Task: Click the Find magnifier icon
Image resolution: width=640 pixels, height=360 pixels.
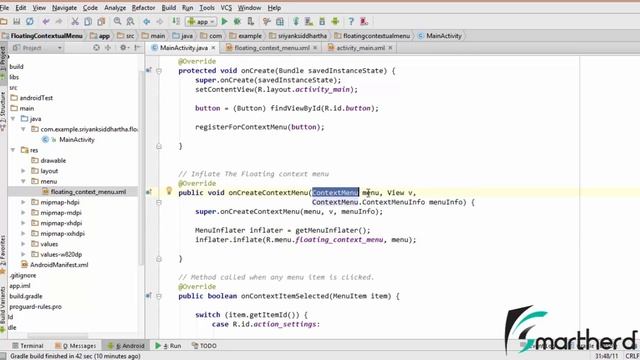Action: point(118,22)
